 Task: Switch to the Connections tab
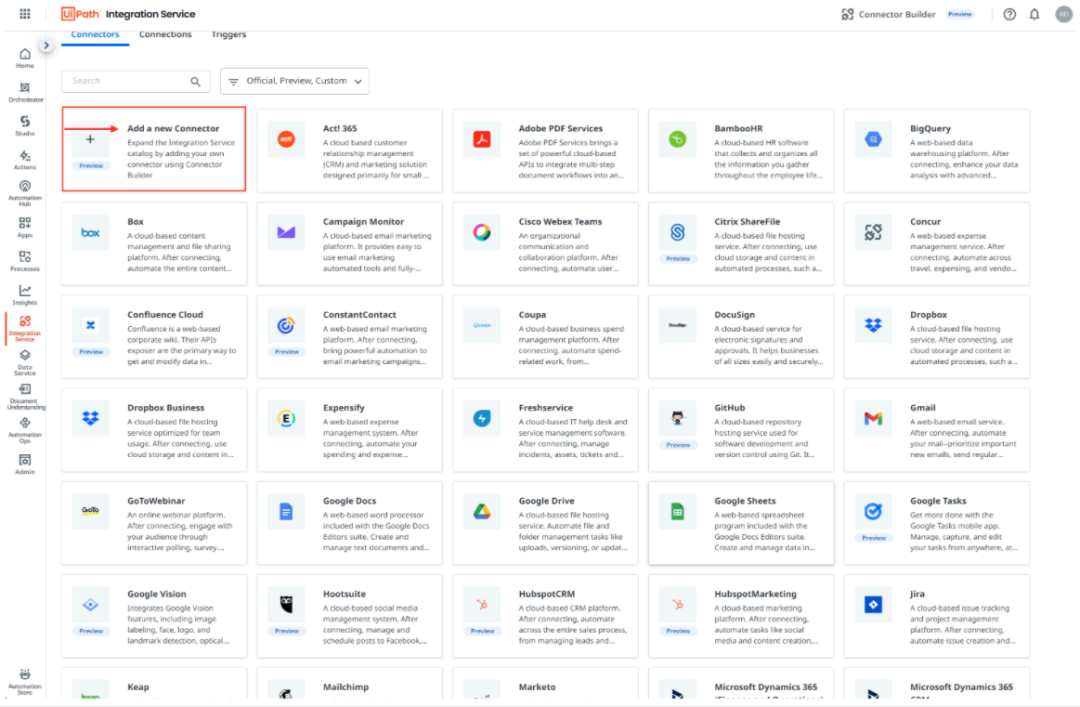(165, 34)
